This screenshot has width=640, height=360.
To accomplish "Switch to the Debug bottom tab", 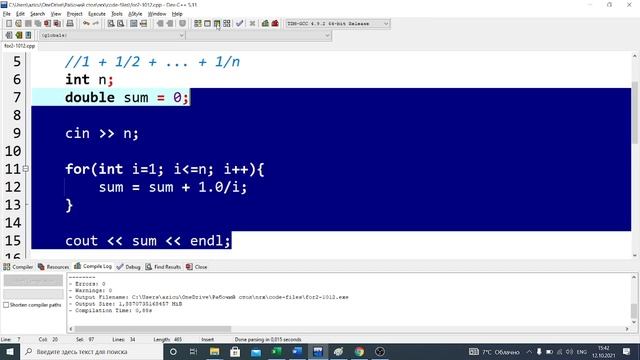I will [x=129, y=267].
